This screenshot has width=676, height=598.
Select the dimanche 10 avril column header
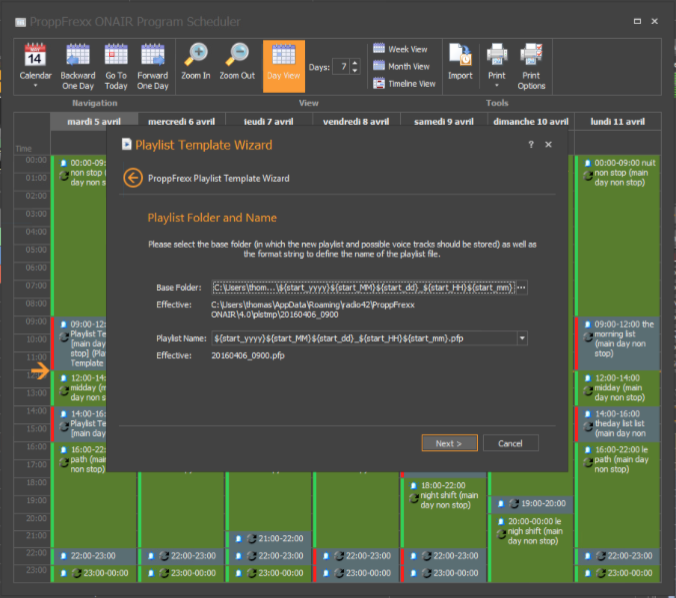531,122
